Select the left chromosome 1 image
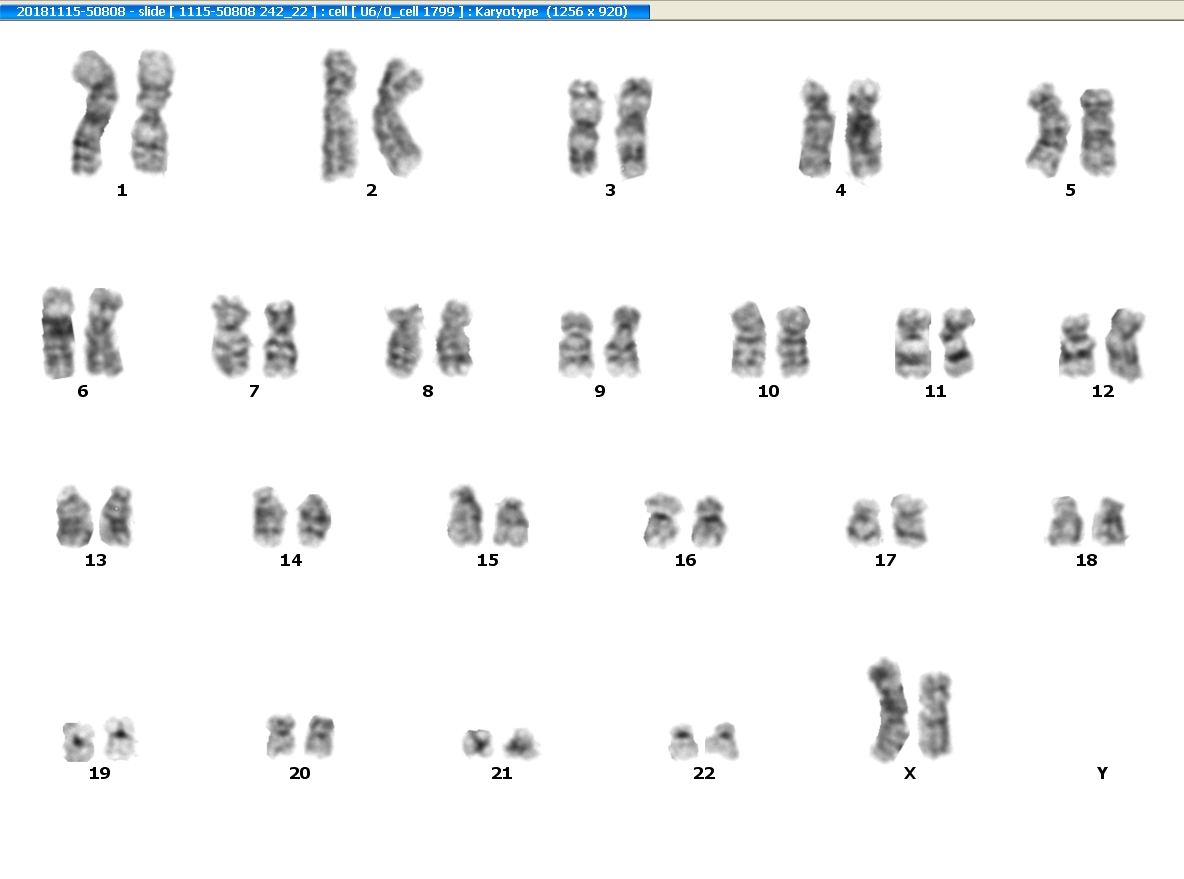Image resolution: width=1184 pixels, height=879 pixels. (x=94, y=113)
